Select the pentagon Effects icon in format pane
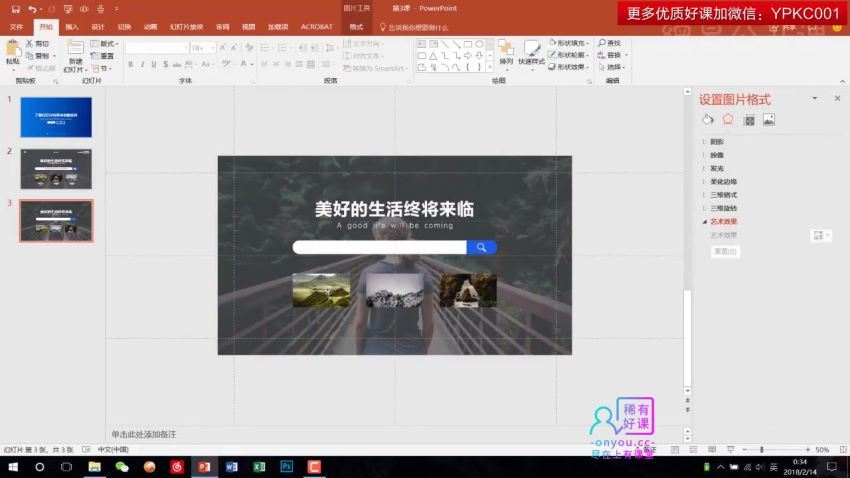 pyautogui.click(x=728, y=119)
